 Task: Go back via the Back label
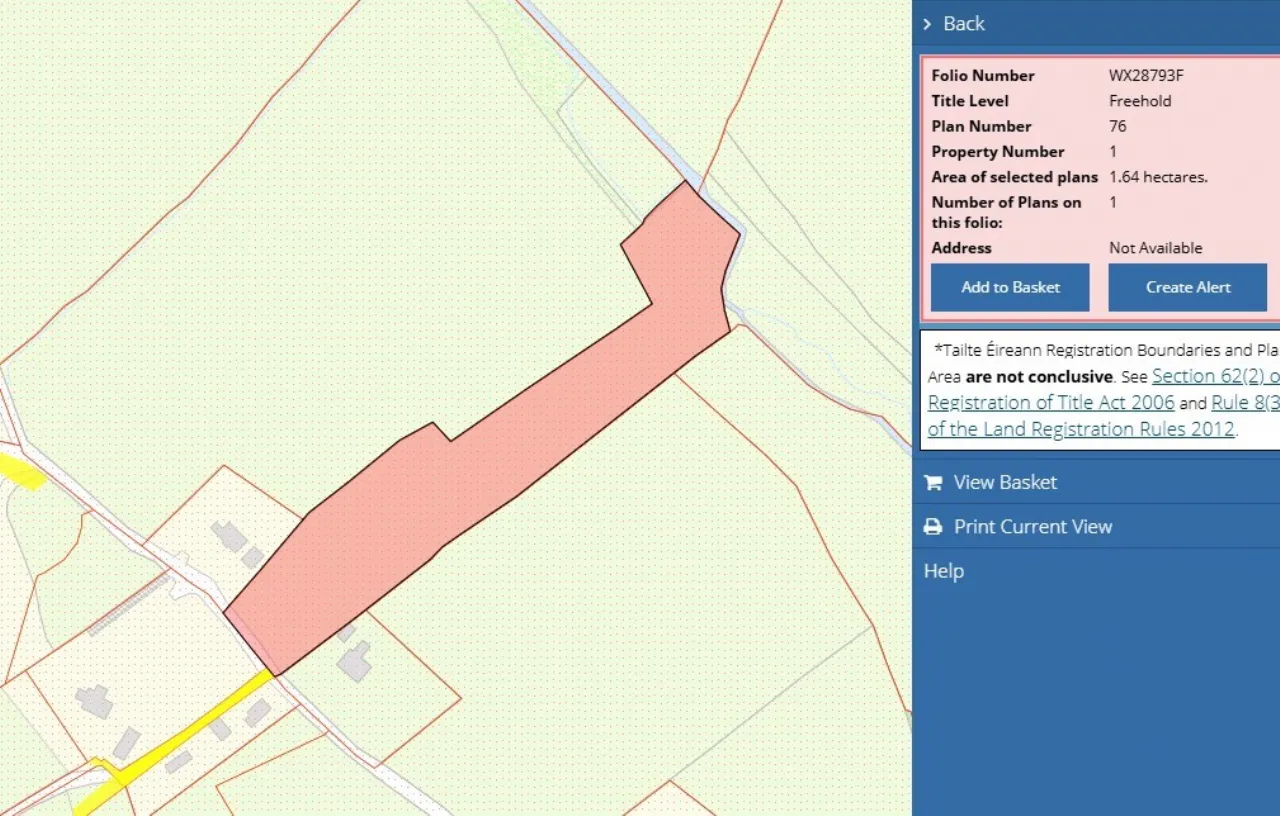(x=964, y=24)
